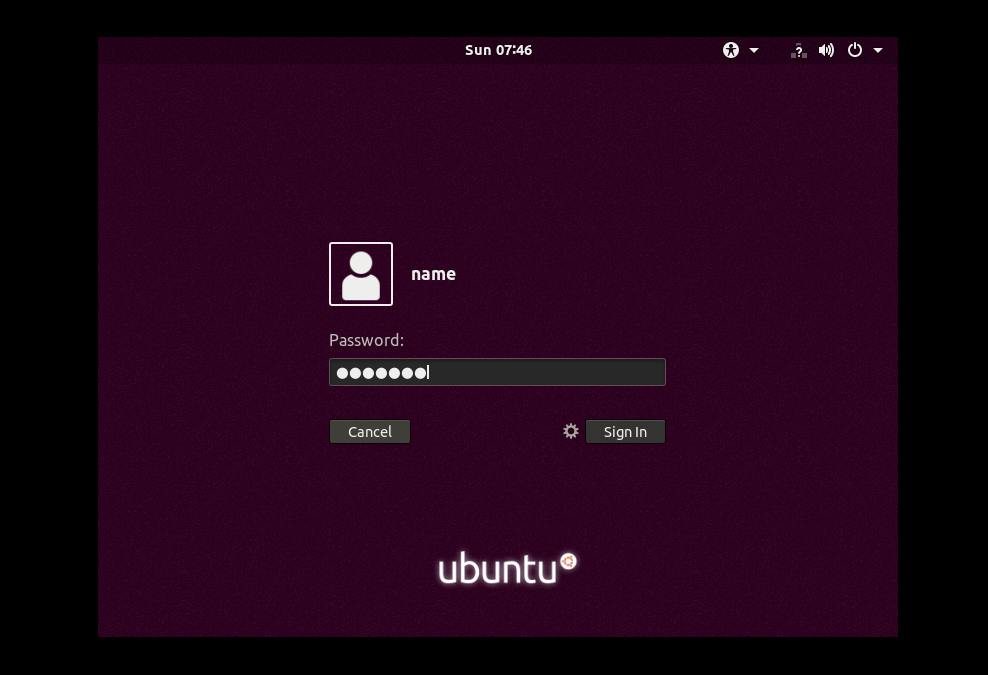Screen dimensions: 988x675
Task: Open the accessibility menu icon
Action: pos(731,49)
